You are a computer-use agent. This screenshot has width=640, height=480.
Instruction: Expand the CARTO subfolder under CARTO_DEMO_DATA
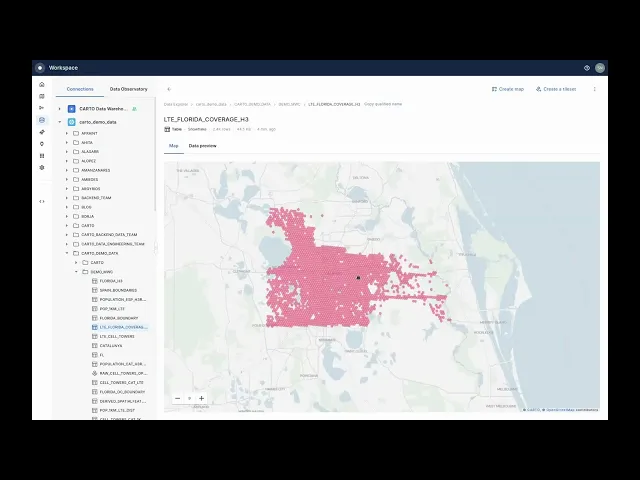[x=76, y=262]
